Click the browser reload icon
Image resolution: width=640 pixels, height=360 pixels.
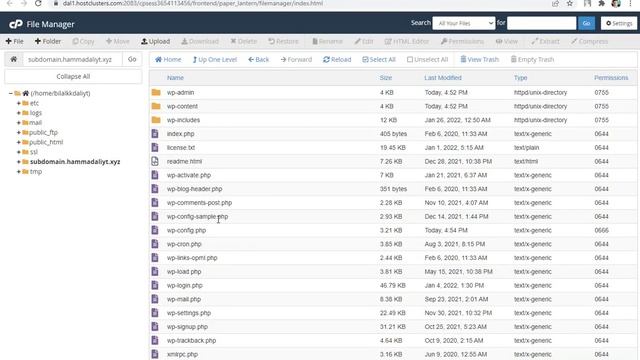click(x=38, y=3)
